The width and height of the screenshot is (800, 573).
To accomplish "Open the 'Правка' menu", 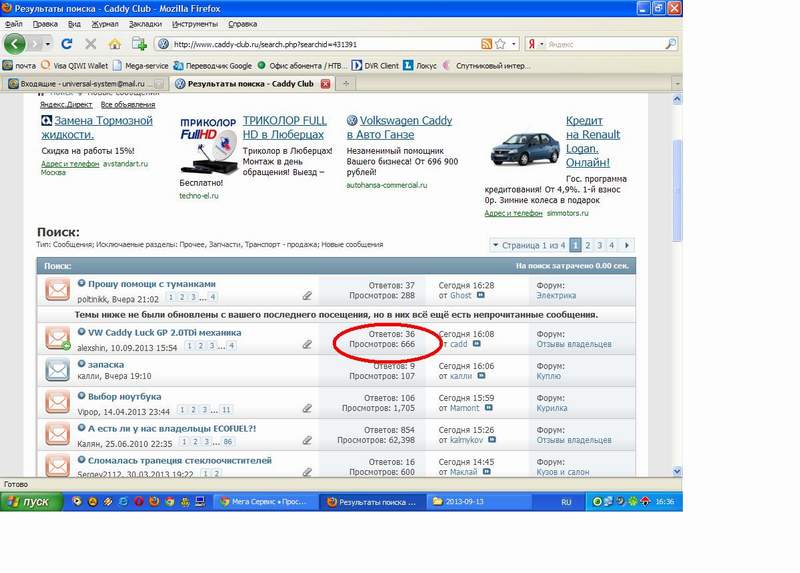I will click(x=45, y=24).
